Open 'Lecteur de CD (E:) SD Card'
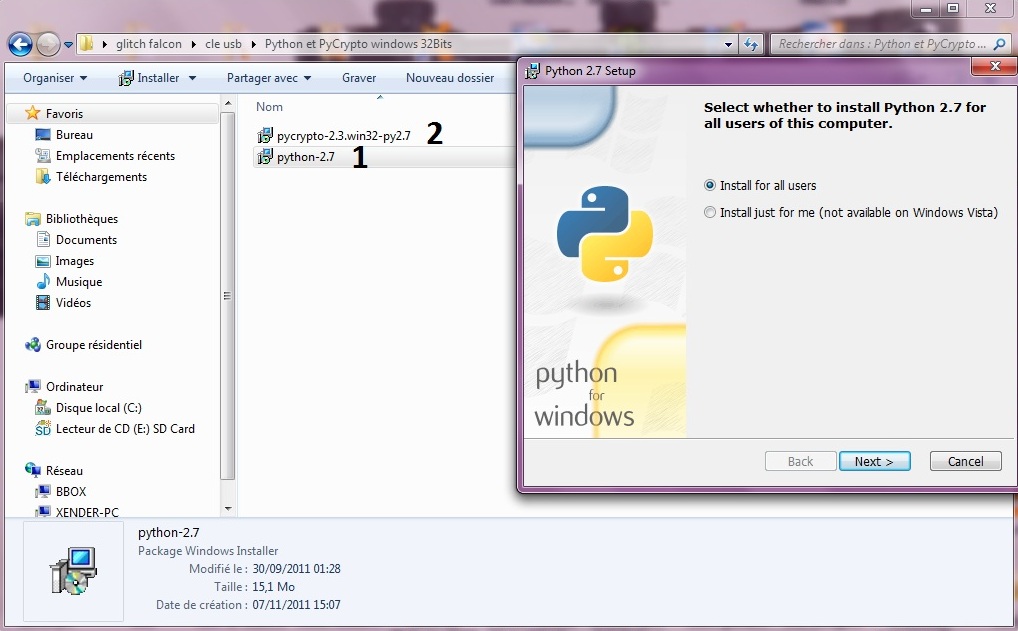This screenshot has height=631, width=1018. 125,428
